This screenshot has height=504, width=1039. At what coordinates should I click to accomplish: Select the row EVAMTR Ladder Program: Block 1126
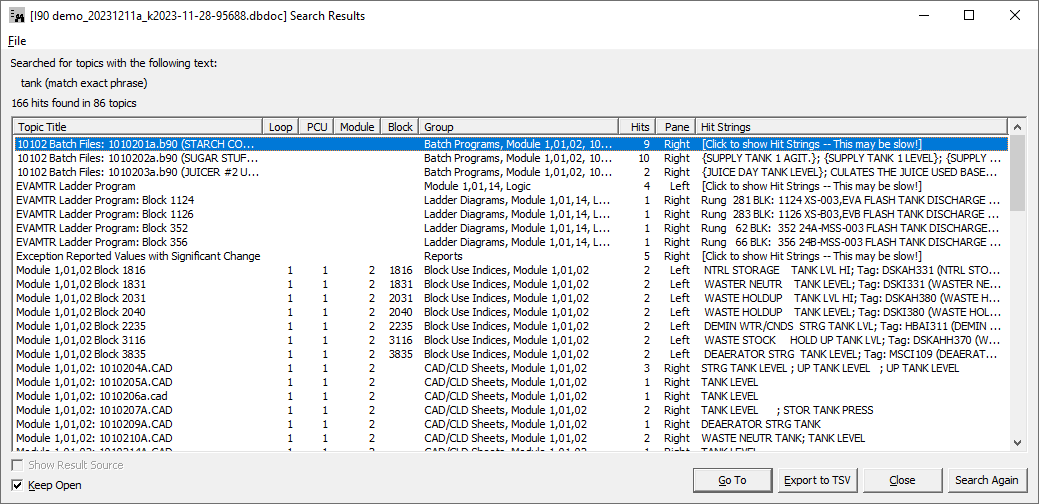coord(511,214)
